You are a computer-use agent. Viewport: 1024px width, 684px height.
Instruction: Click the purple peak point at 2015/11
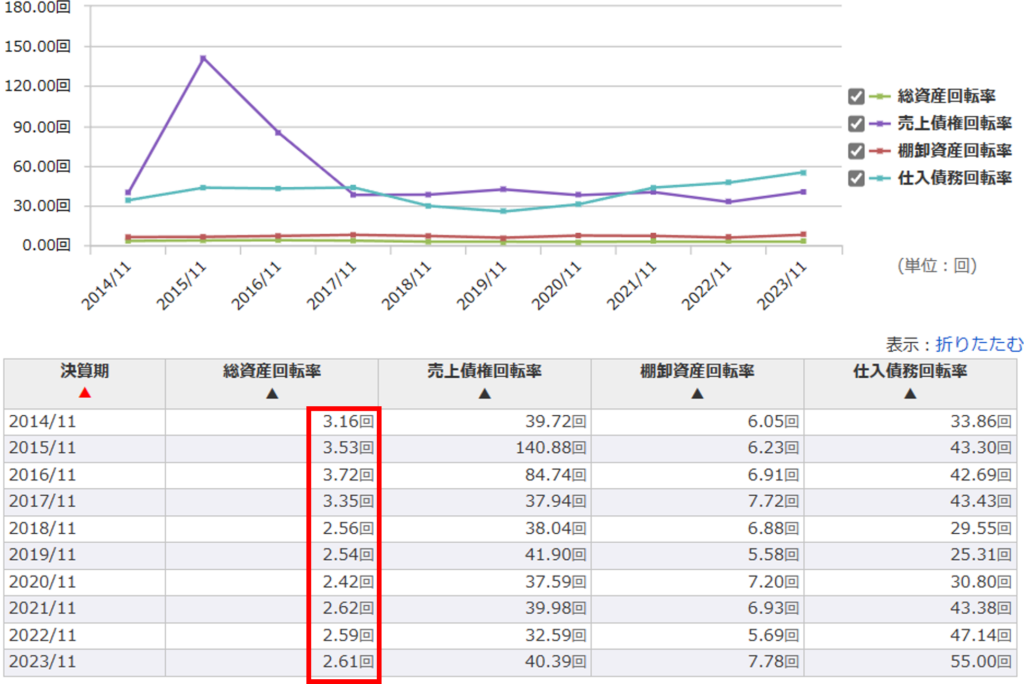[x=203, y=58]
